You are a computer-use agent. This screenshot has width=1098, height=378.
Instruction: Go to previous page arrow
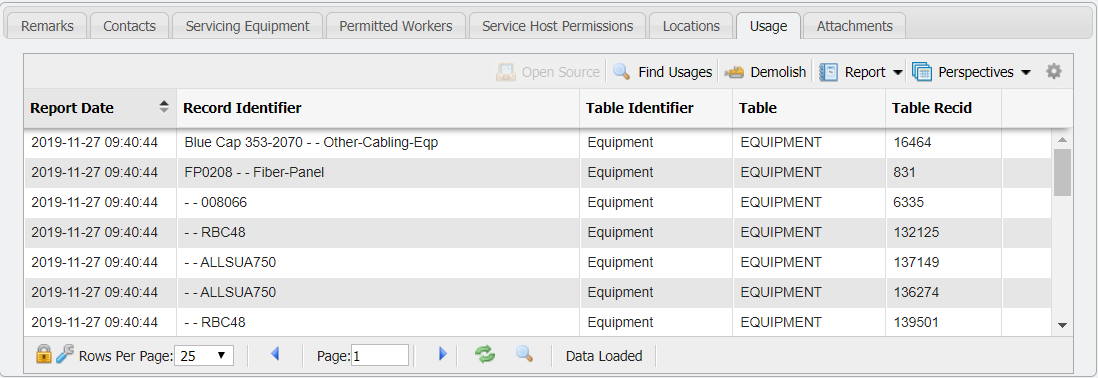[274, 354]
